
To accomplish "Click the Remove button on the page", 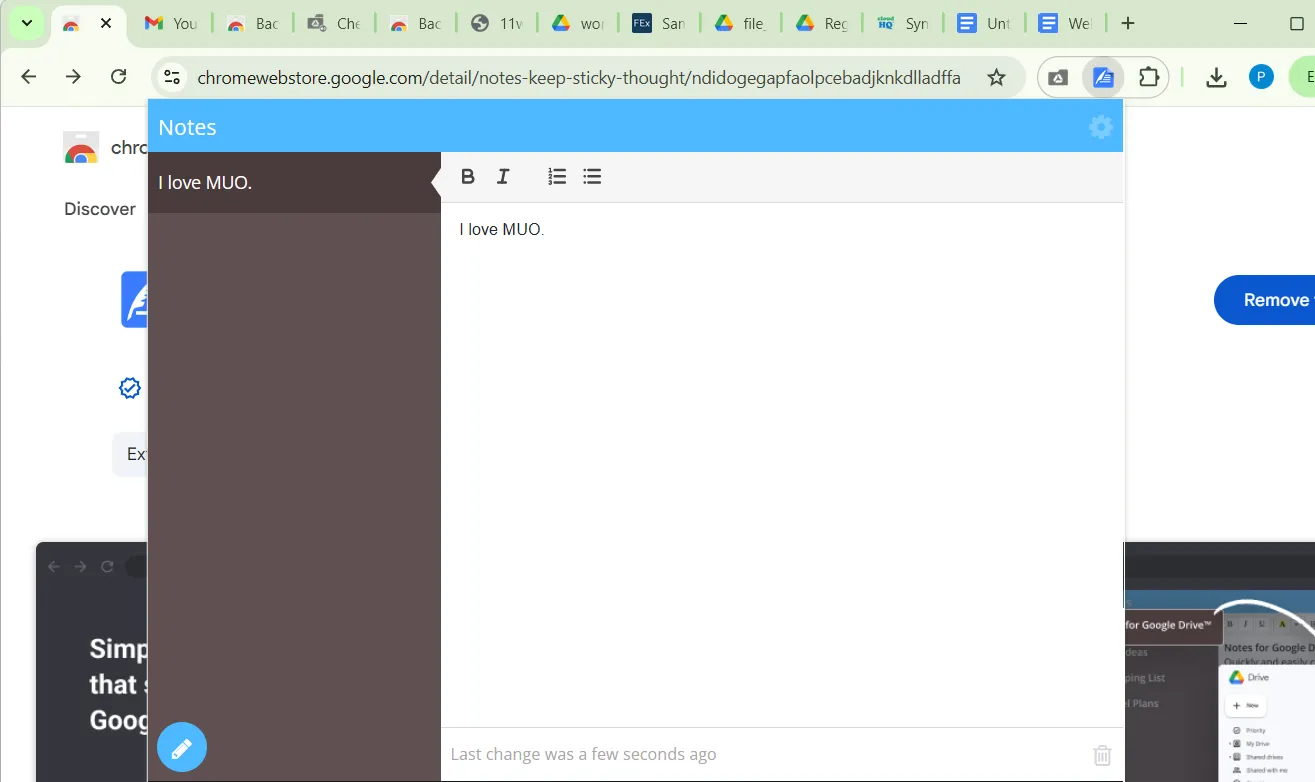I will [1277, 299].
